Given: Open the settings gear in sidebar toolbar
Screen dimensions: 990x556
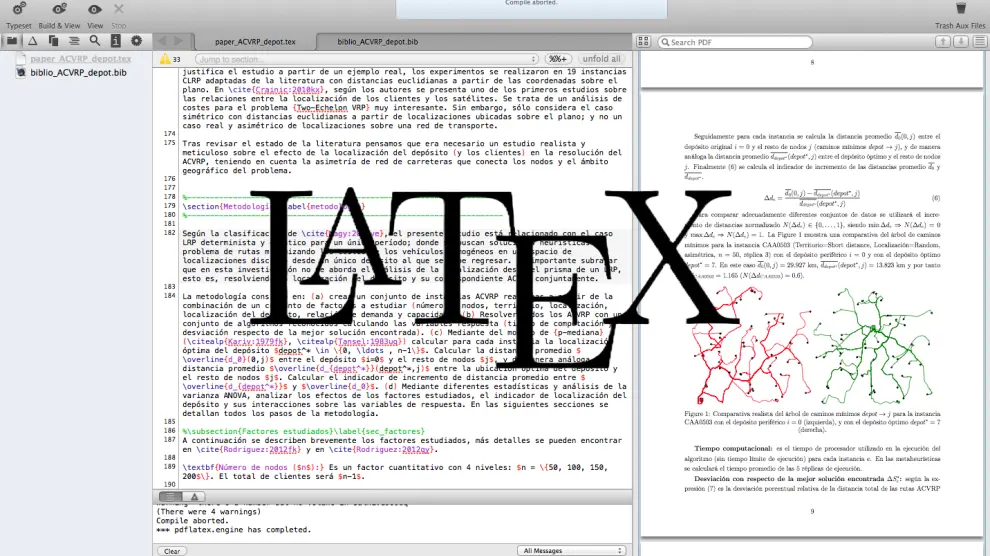Looking at the screenshot, I should click(x=137, y=41).
